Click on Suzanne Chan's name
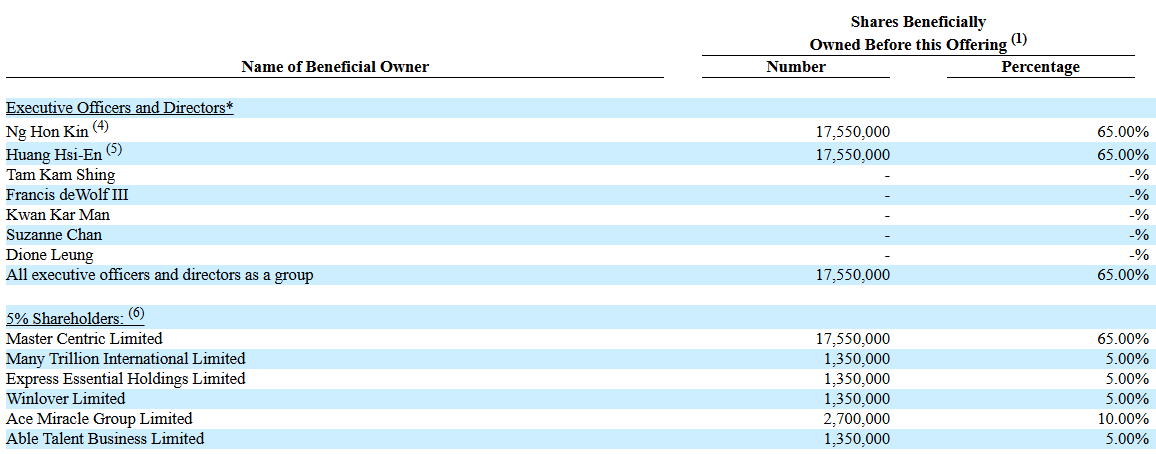Screen dimensions: 1156x454 (54, 235)
